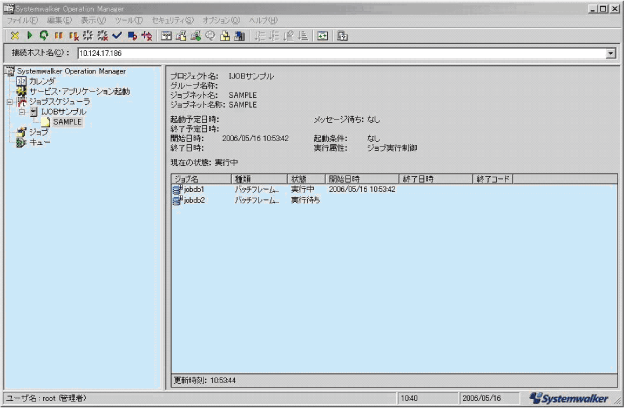The image size is (624, 408).
Task: Click the yellow padlock toolbar icon
Action: point(225,36)
